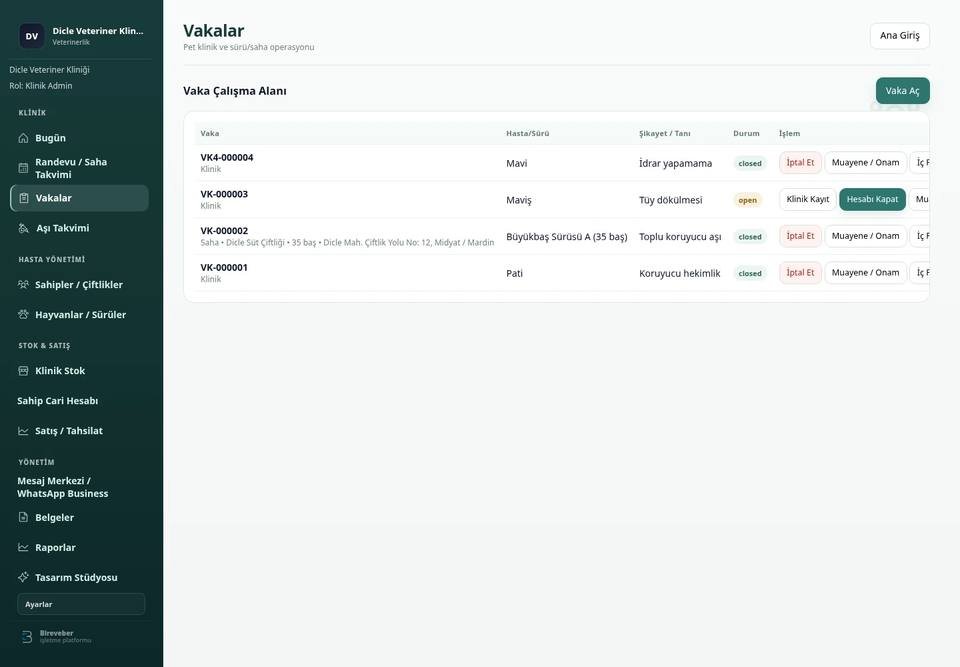Select case number VK4-000004
Viewport: 960px width, 667px height.
pyautogui.click(x=227, y=157)
